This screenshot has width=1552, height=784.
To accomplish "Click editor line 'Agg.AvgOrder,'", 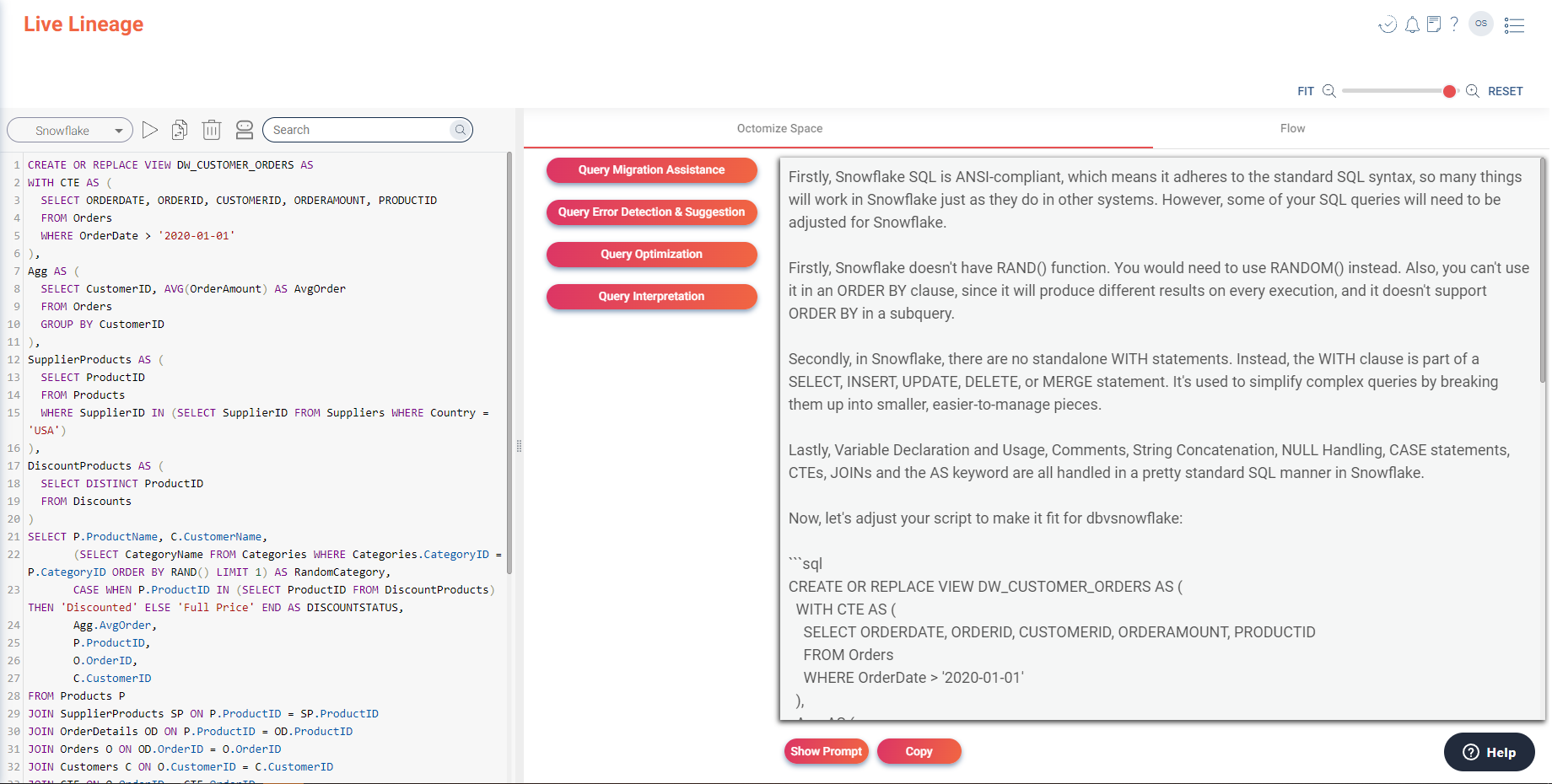I will 115,626.
